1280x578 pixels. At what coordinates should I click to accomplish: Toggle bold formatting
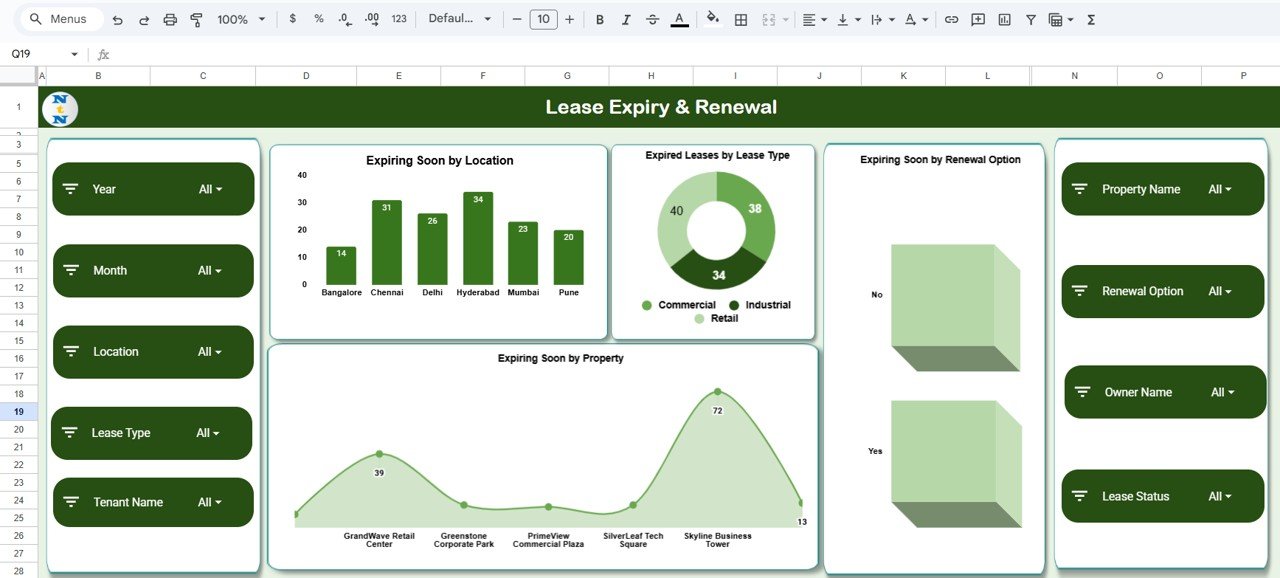(599, 19)
